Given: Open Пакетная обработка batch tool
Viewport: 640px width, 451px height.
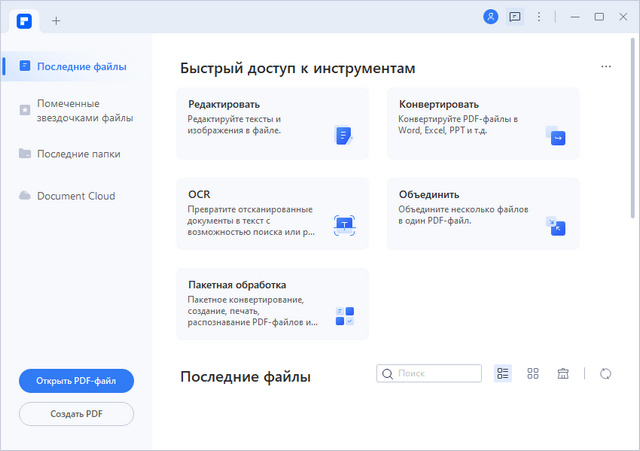Looking at the screenshot, I should point(272,304).
